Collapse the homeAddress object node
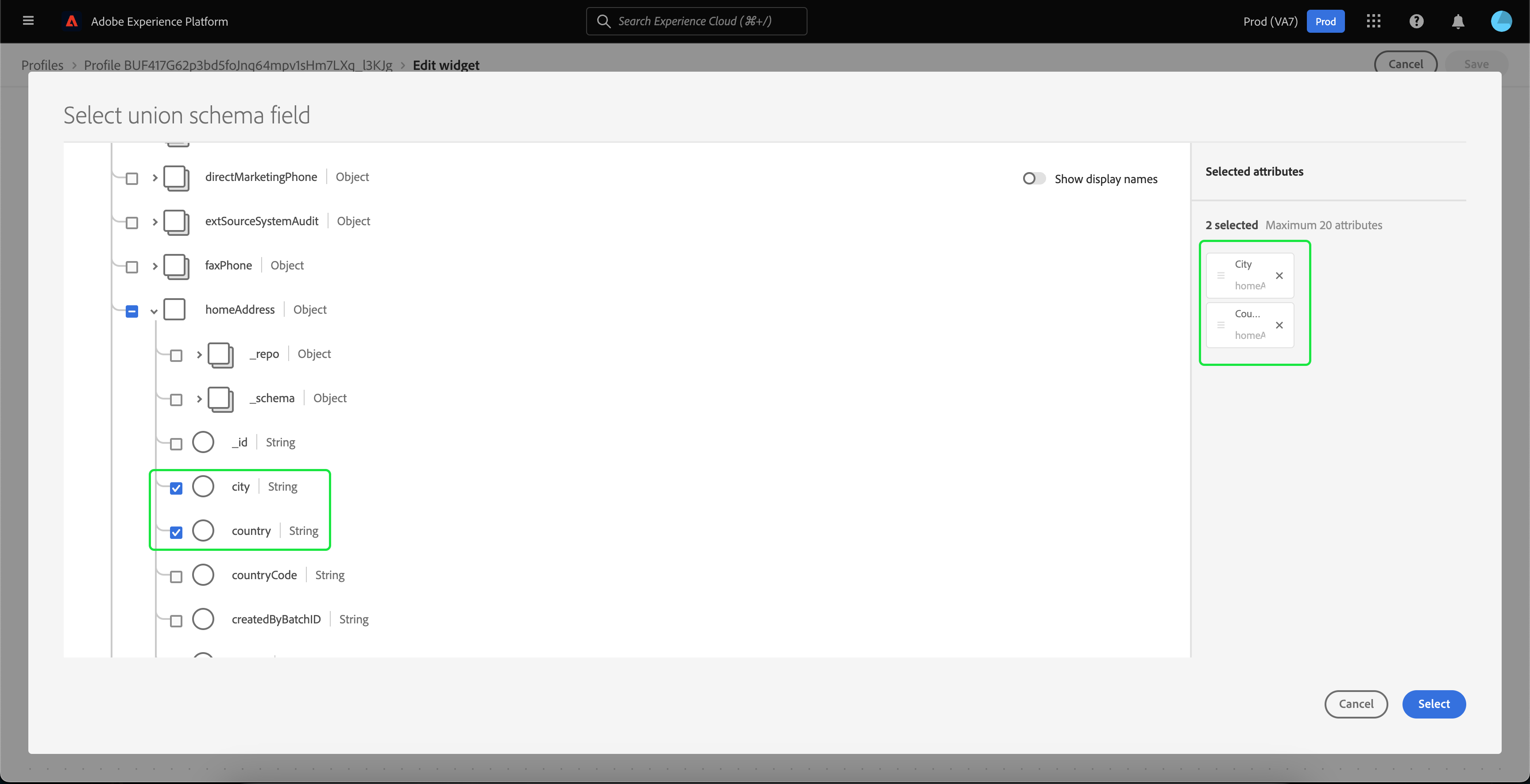Image resolution: width=1530 pixels, height=784 pixels. click(x=154, y=311)
